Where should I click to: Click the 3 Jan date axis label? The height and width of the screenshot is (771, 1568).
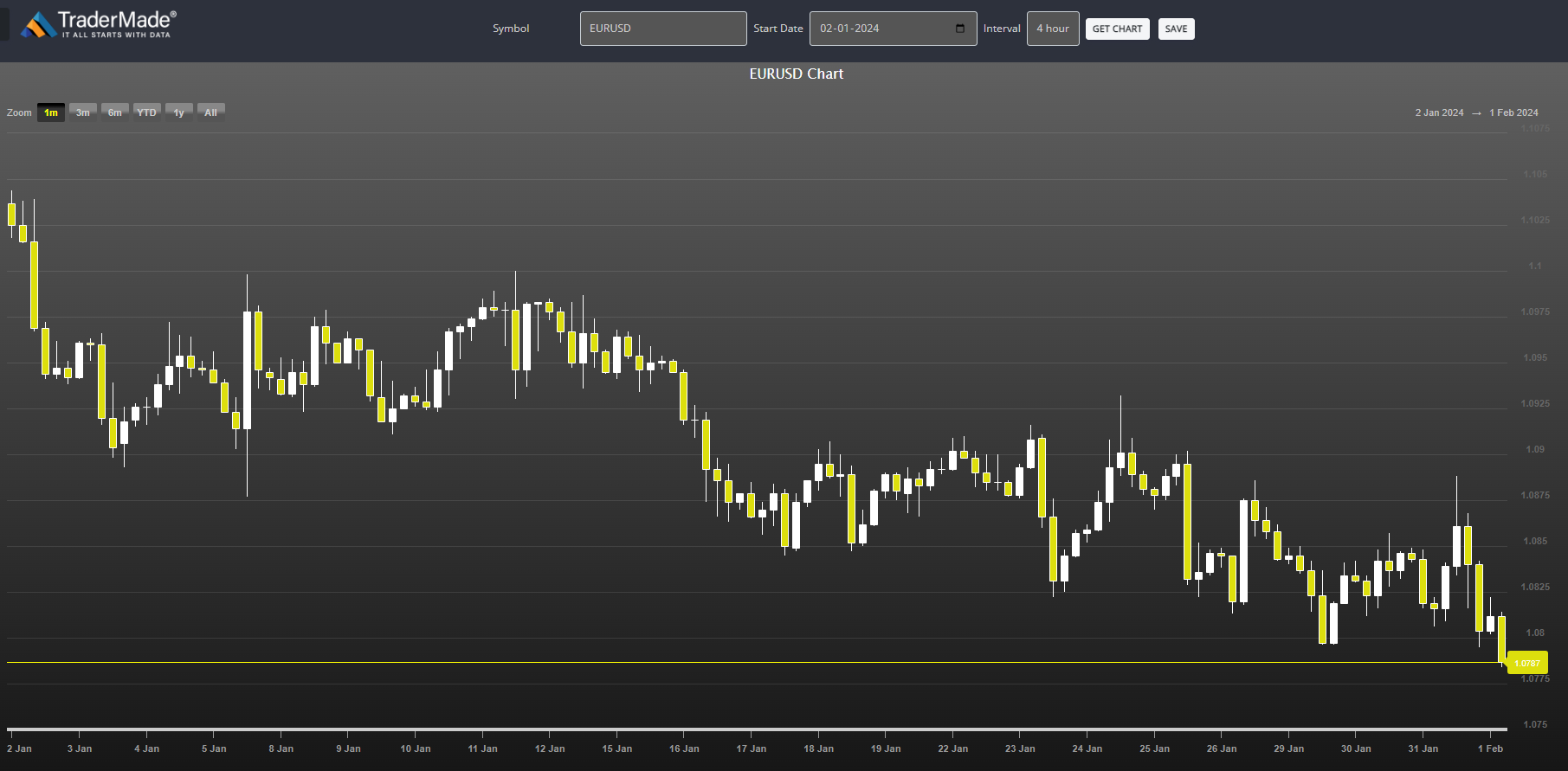click(x=80, y=749)
